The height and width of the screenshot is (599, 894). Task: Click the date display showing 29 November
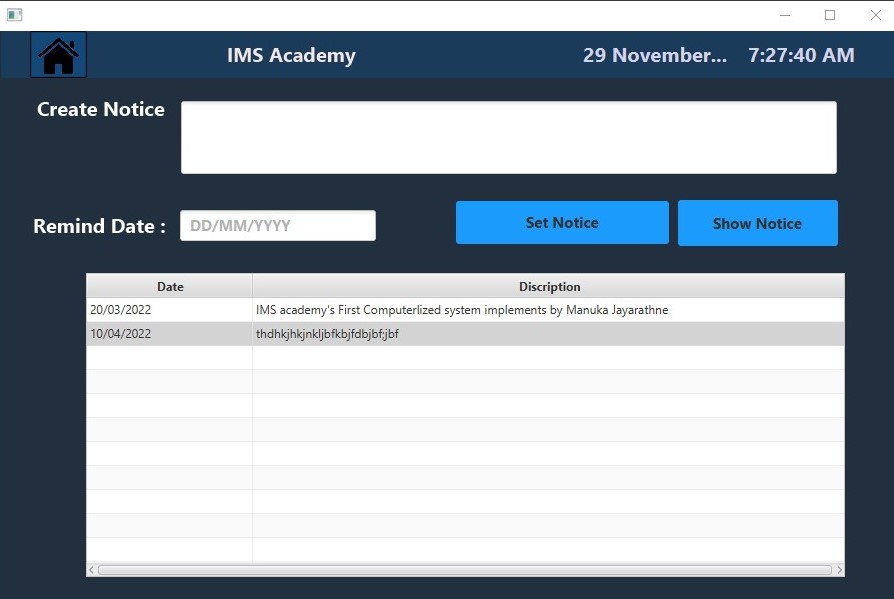coord(655,55)
